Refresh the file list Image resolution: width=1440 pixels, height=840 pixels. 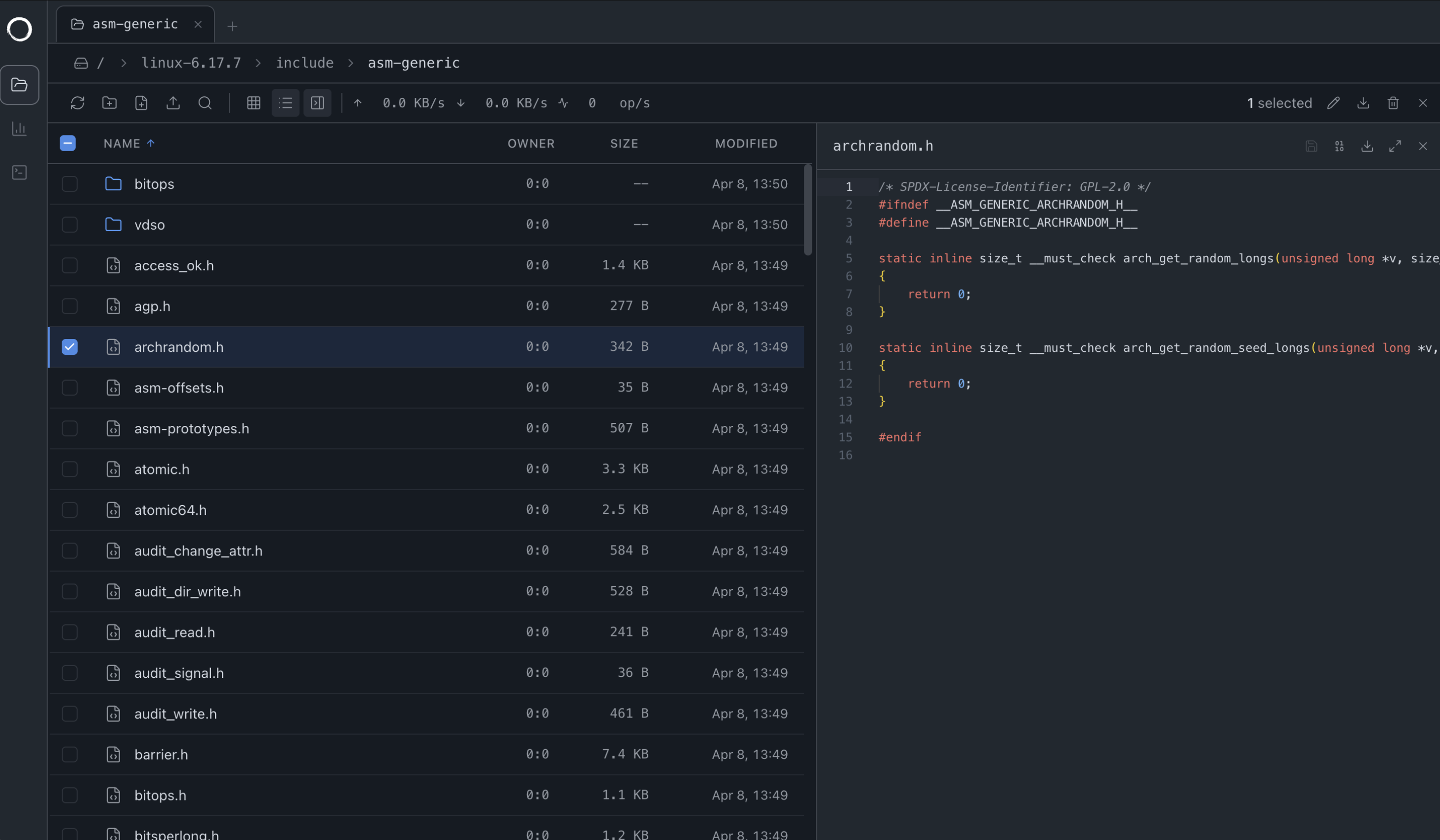tap(78, 103)
